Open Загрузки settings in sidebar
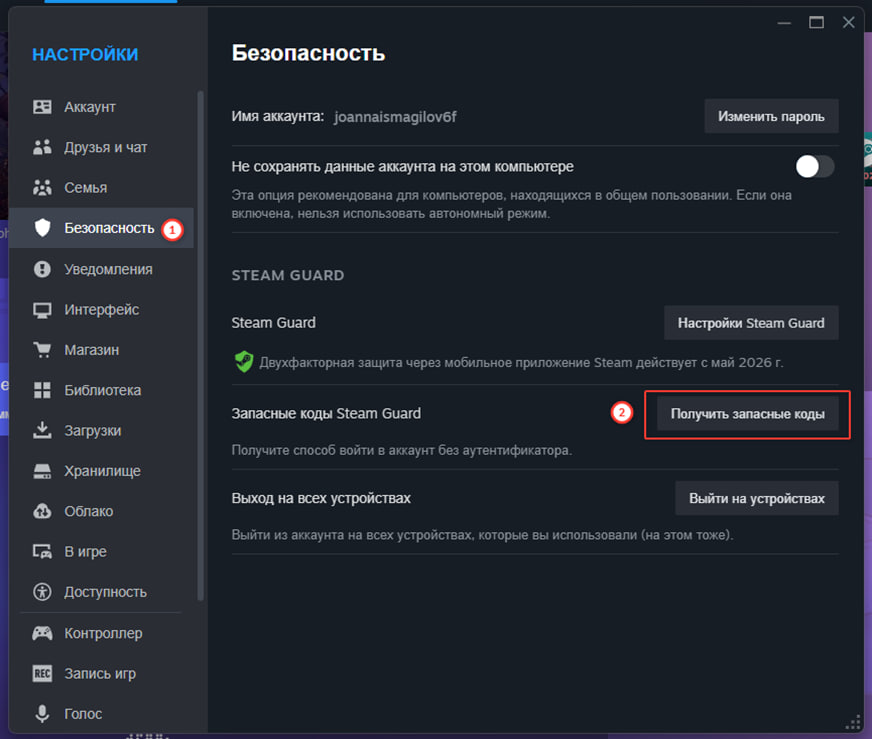The width and height of the screenshot is (872, 739). 101,430
